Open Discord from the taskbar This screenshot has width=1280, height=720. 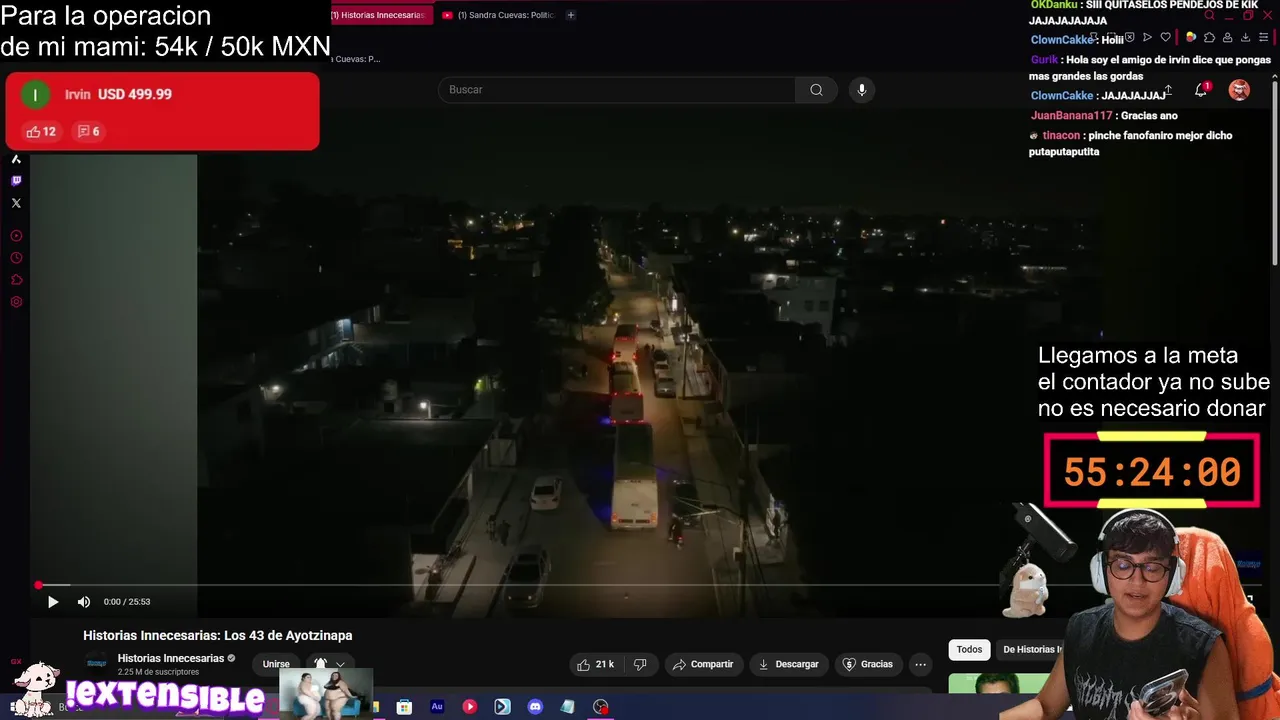535,707
